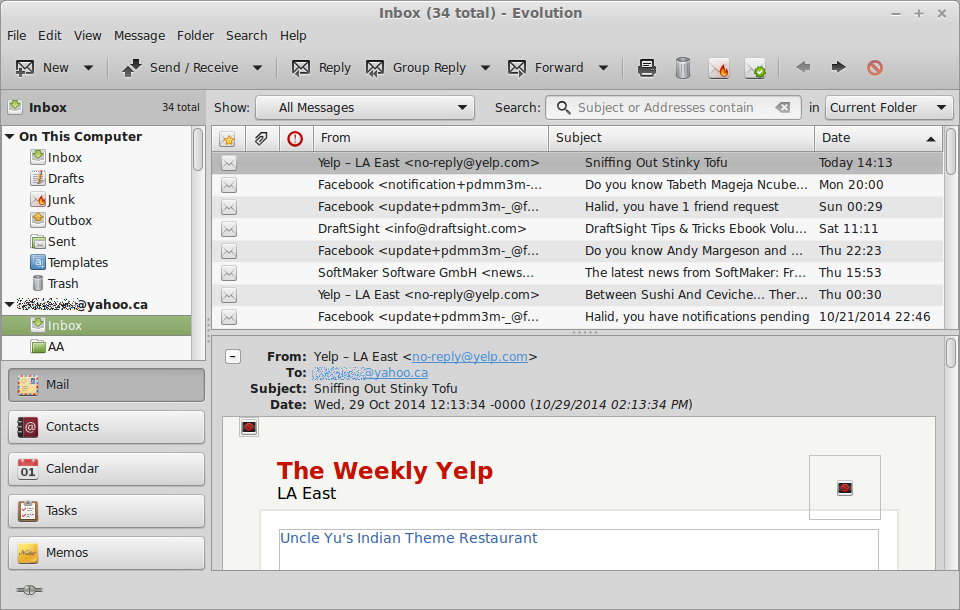Viewport: 960px width, 610px height.
Task: Print the selected message
Action: point(647,68)
